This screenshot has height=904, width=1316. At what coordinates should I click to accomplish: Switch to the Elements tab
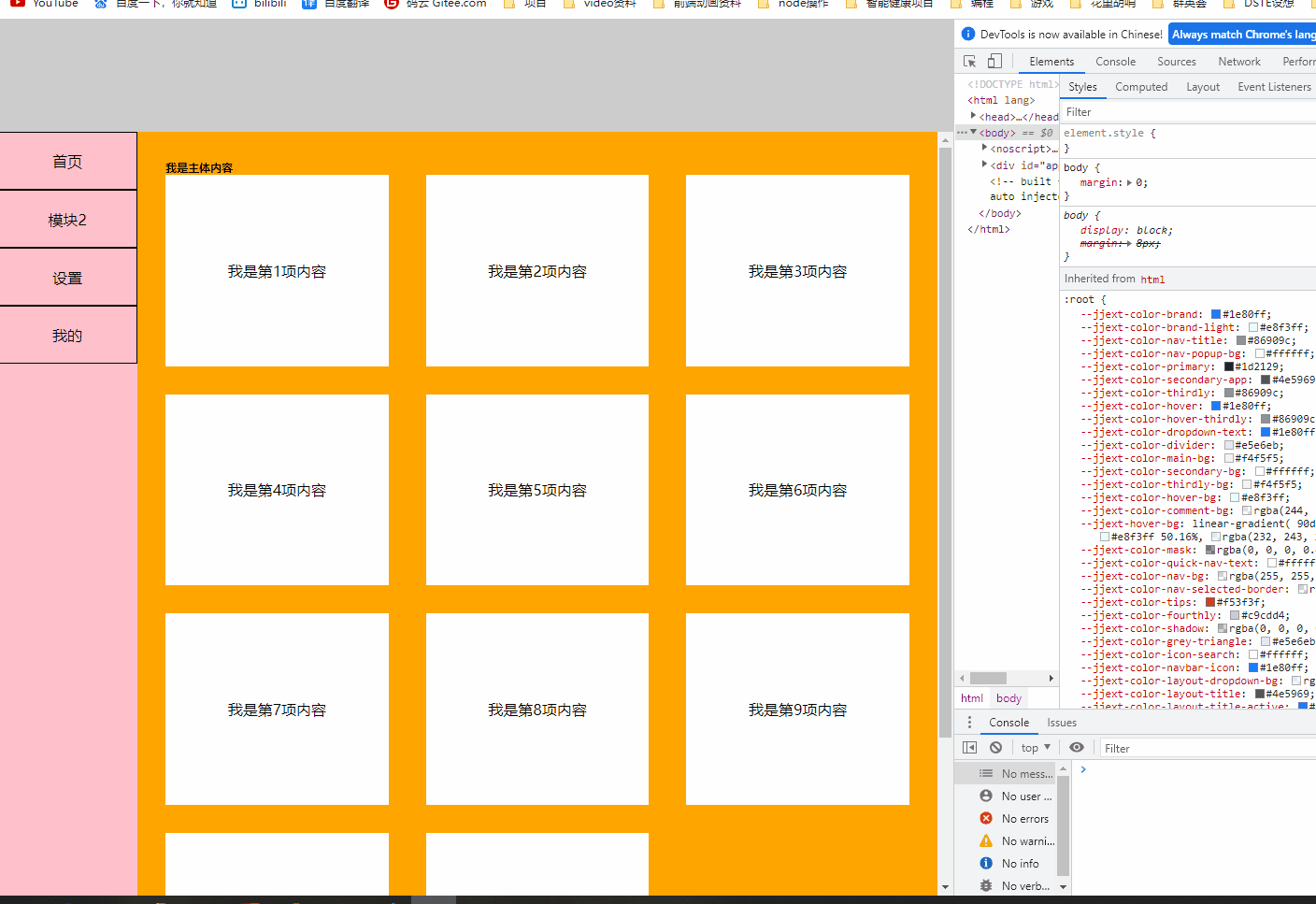[1051, 62]
